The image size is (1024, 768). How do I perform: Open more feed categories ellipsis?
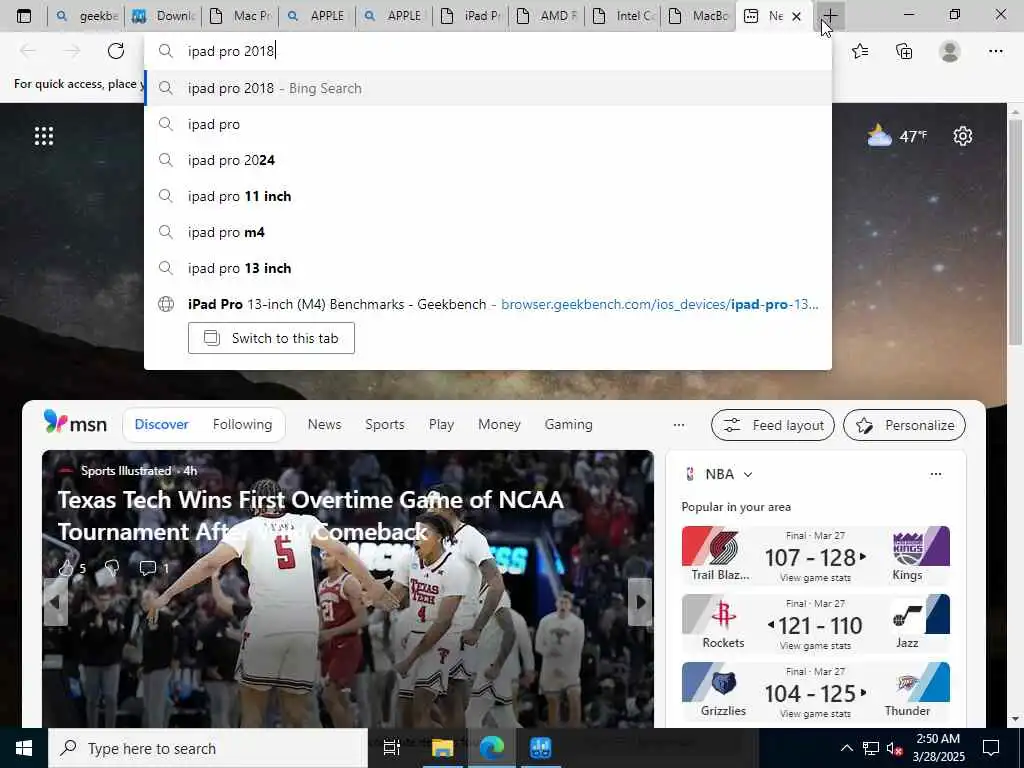[x=679, y=424]
